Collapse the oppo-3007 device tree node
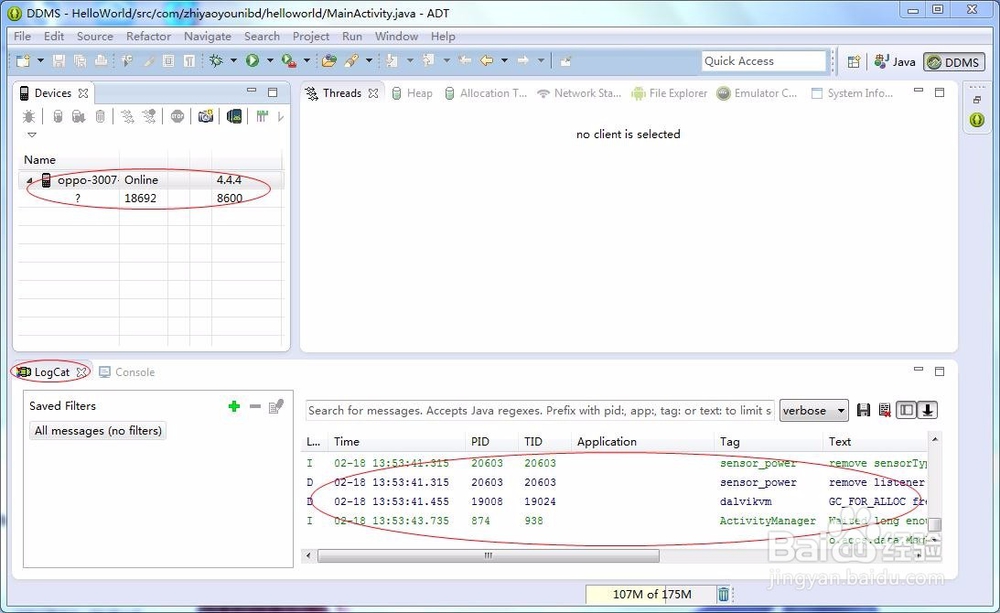 coord(29,181)
